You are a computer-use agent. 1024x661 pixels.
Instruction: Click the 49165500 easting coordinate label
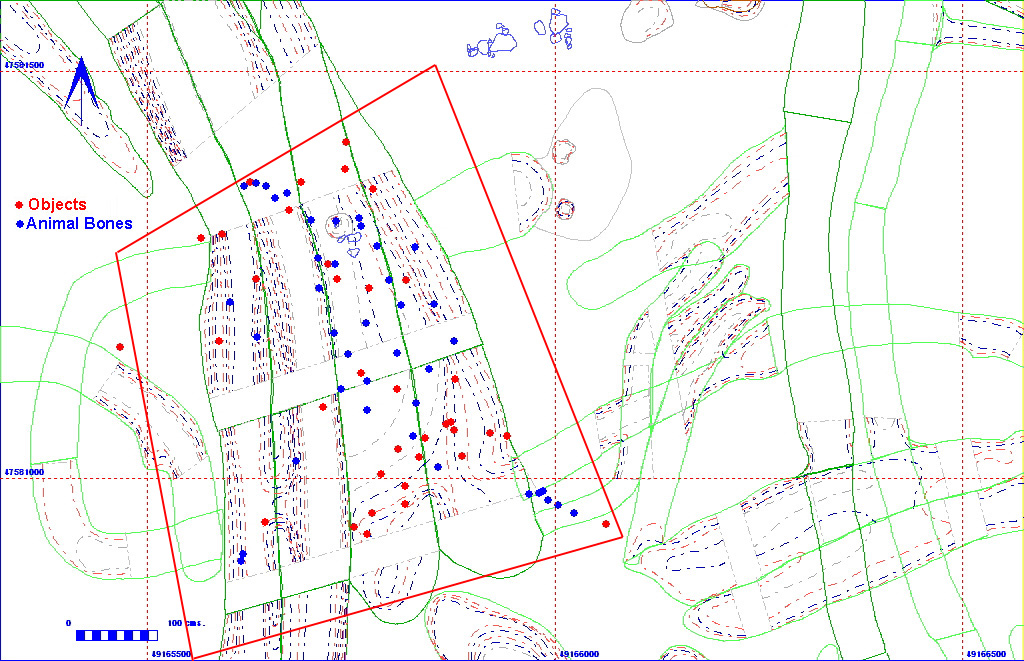(x=171, y=654)
